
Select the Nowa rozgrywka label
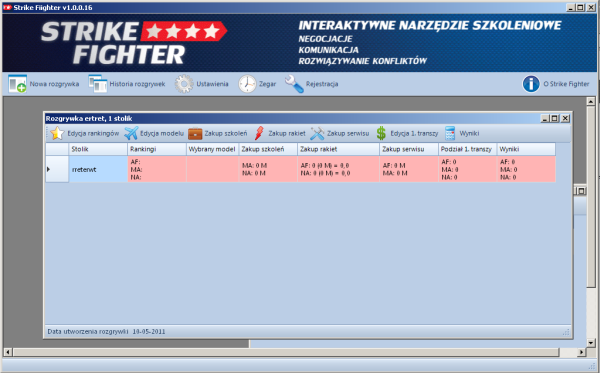point(54,84)
